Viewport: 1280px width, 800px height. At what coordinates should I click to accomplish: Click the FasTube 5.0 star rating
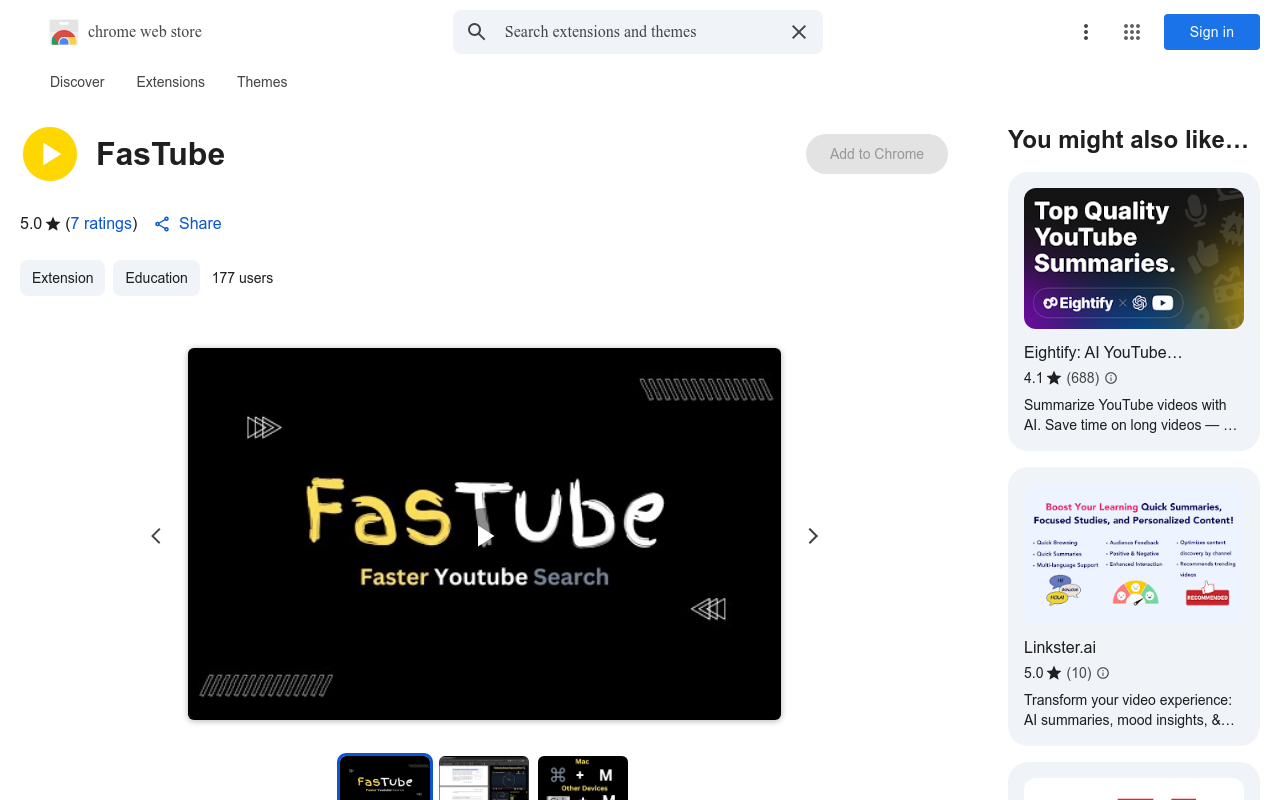[40, 223]
